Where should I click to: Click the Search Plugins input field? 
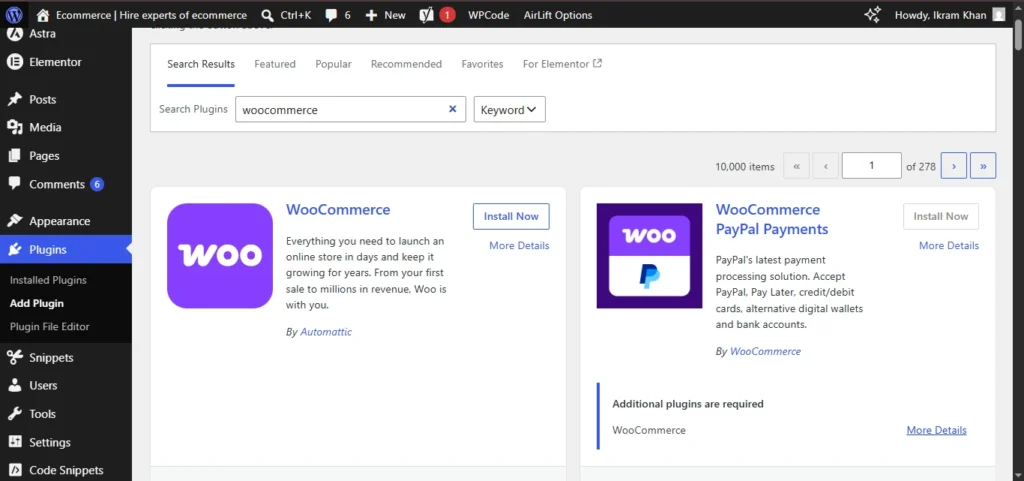click(x=350, y=110)
